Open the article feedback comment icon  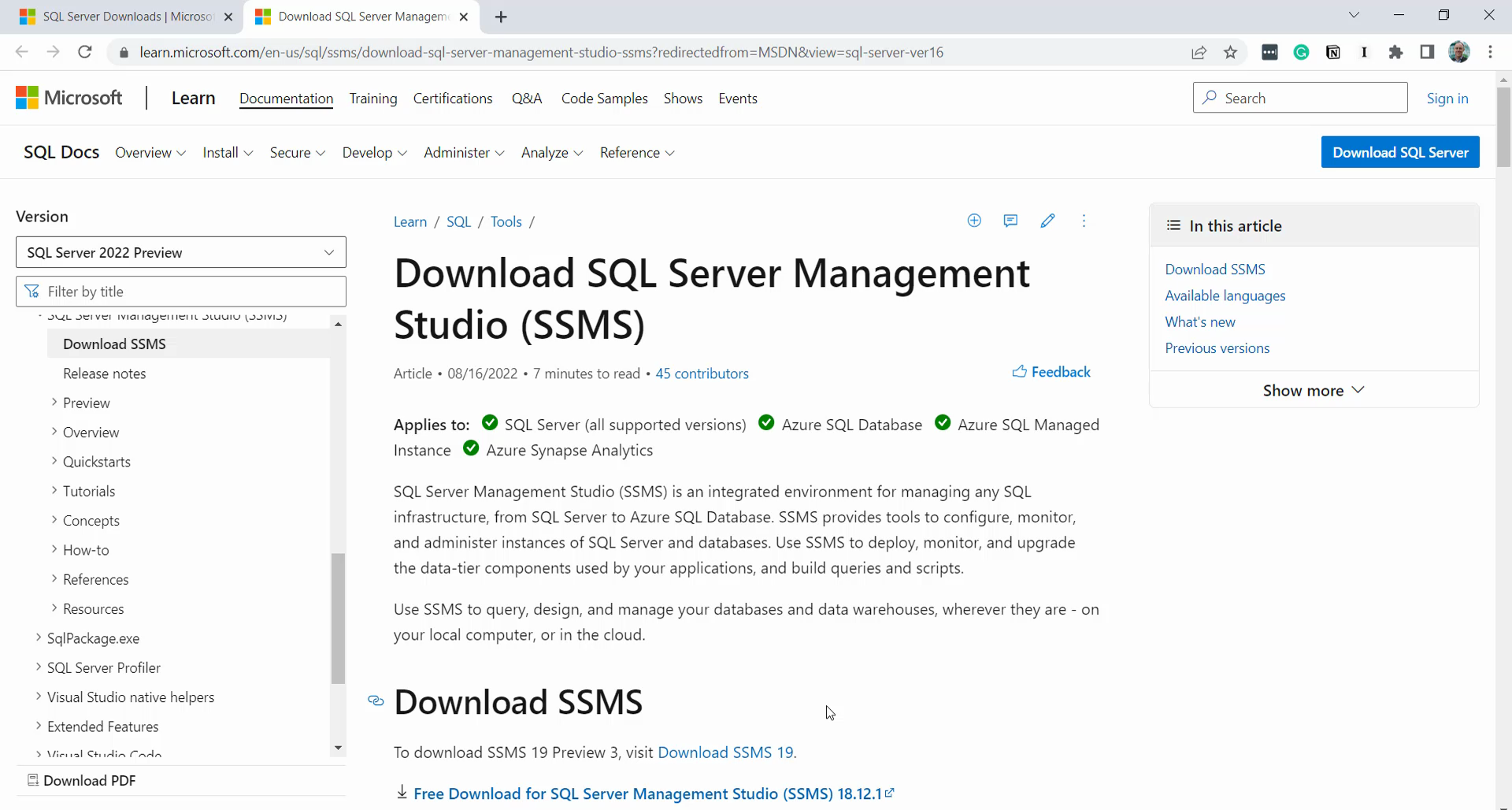click(1010, 221)
